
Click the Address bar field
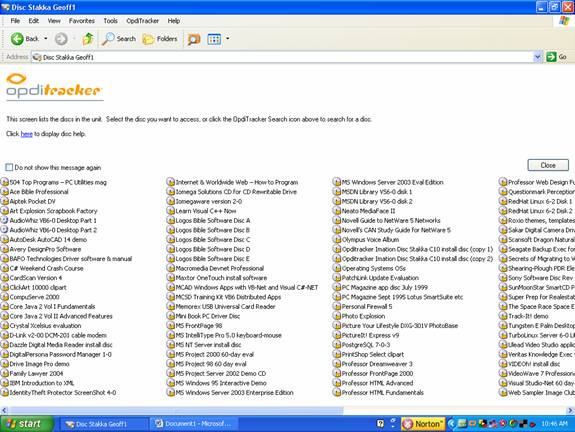(x=282, y=57)
